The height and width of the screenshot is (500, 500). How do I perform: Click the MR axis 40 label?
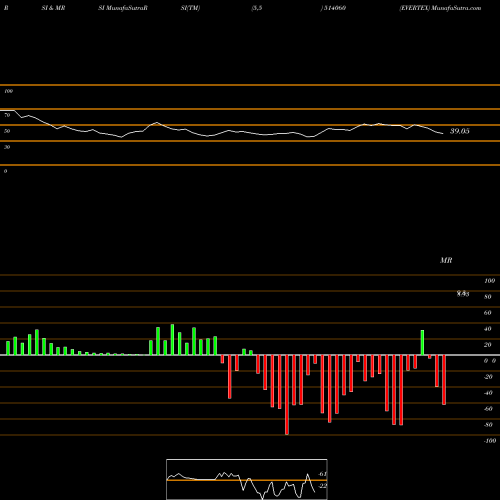coord(488,329)
